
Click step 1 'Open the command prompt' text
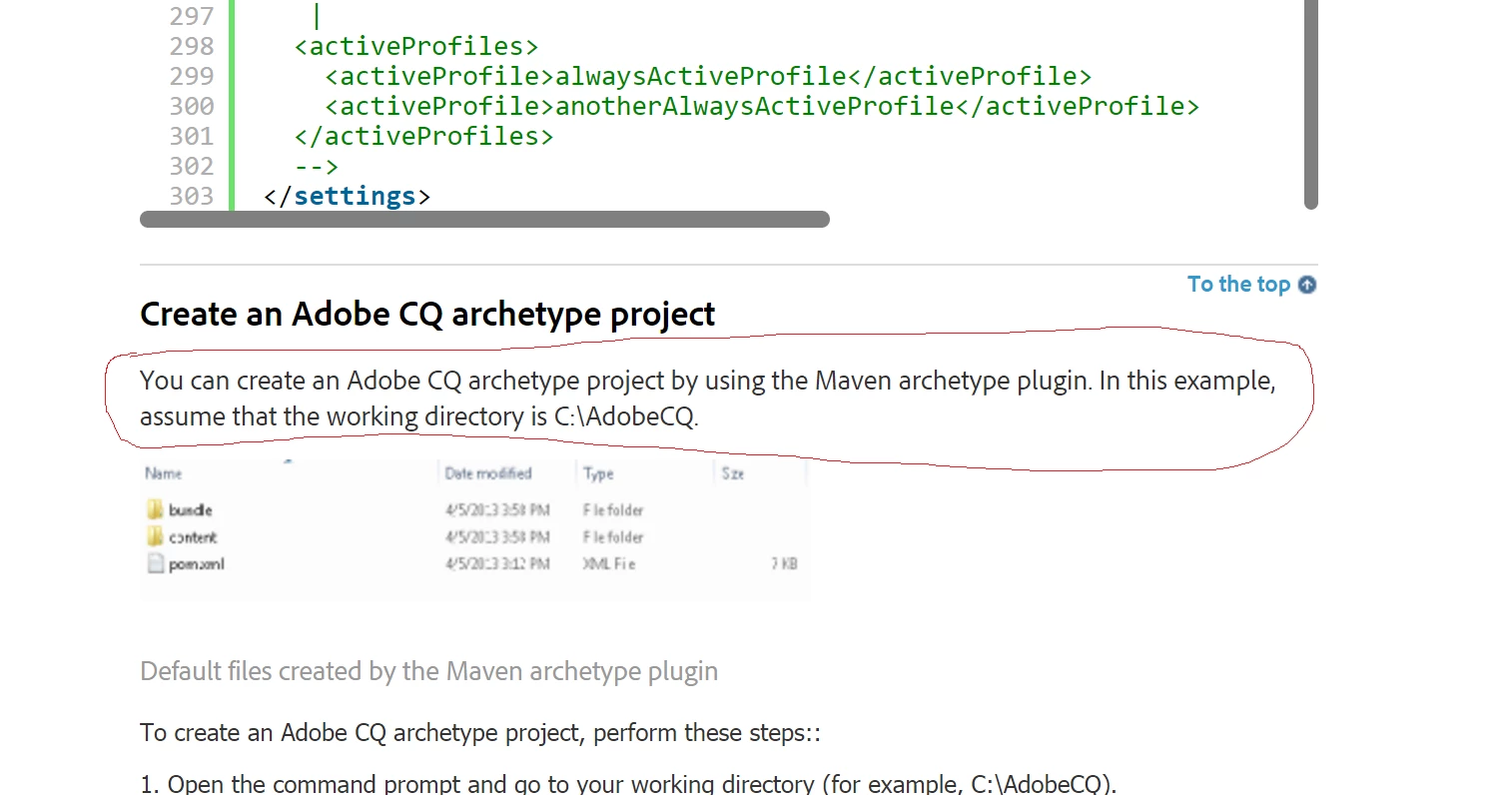(x=628, y=784)
